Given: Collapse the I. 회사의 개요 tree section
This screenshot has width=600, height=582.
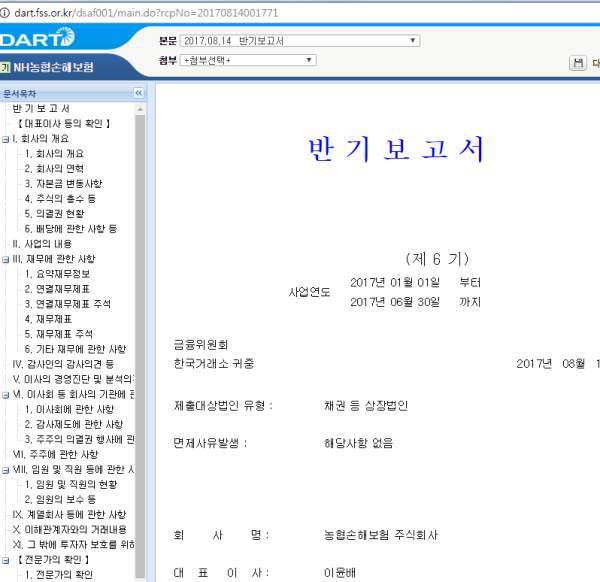Looking at the screenshot, I should coord(5,139).
